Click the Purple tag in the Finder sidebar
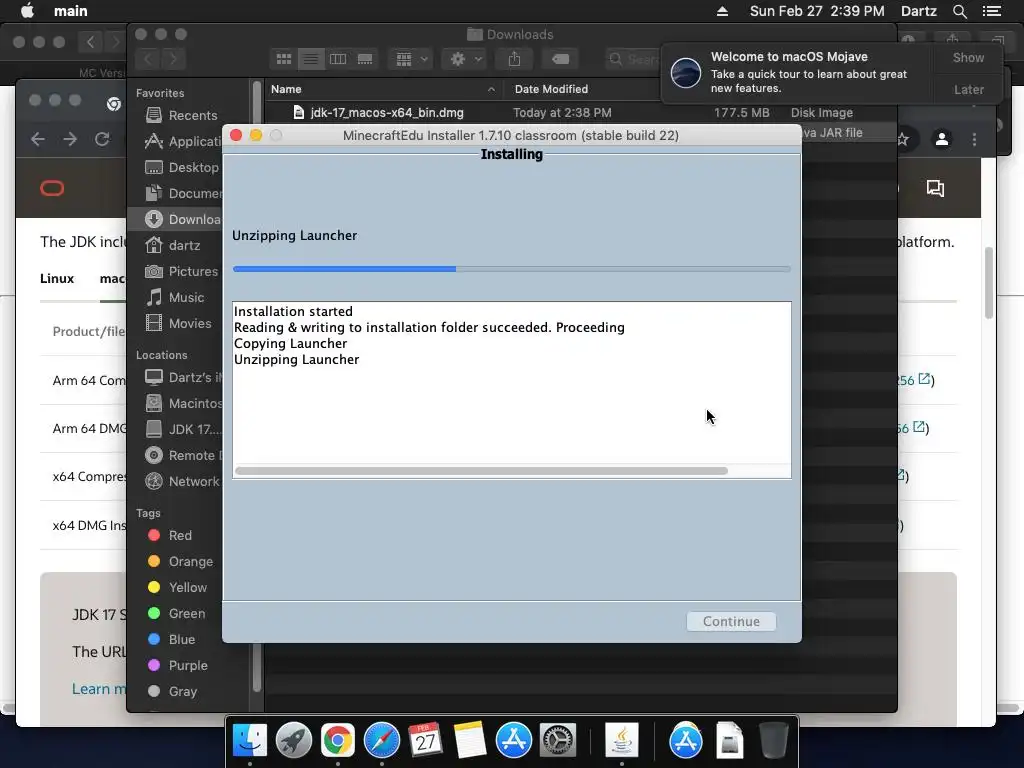 click(178, 665)
